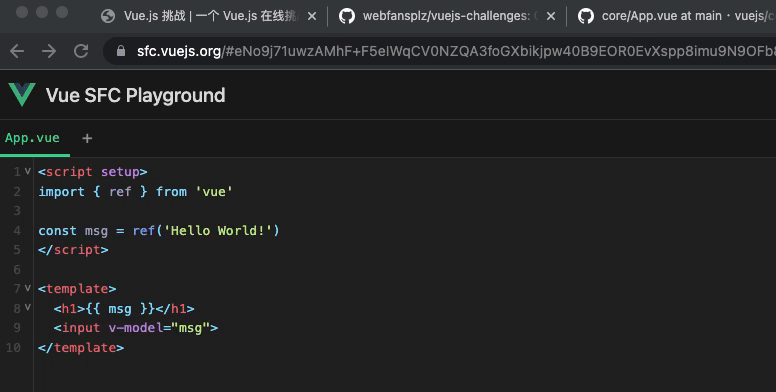
Task: Click the closing </script> tag on line 5
Action: (73, 250)
